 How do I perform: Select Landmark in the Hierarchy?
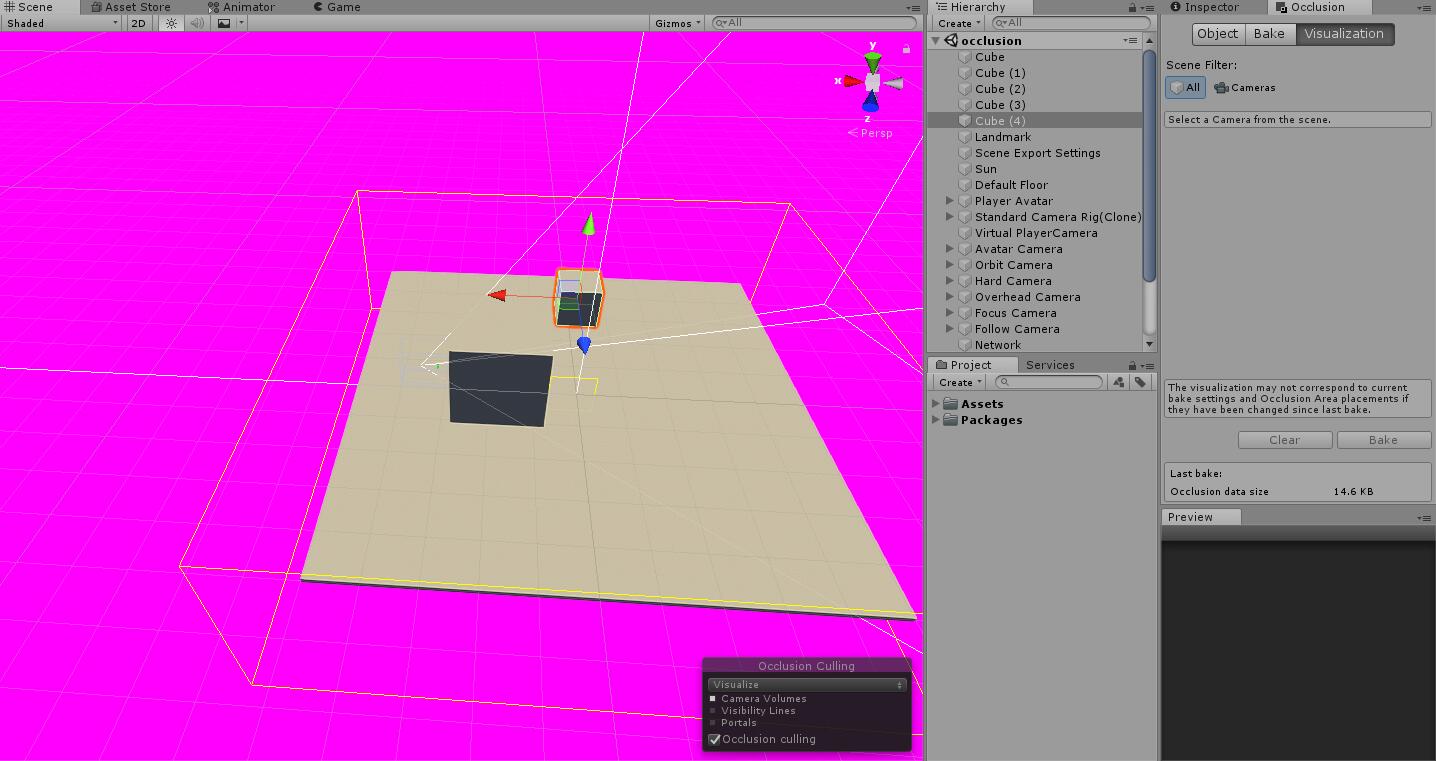(1003, 137)
